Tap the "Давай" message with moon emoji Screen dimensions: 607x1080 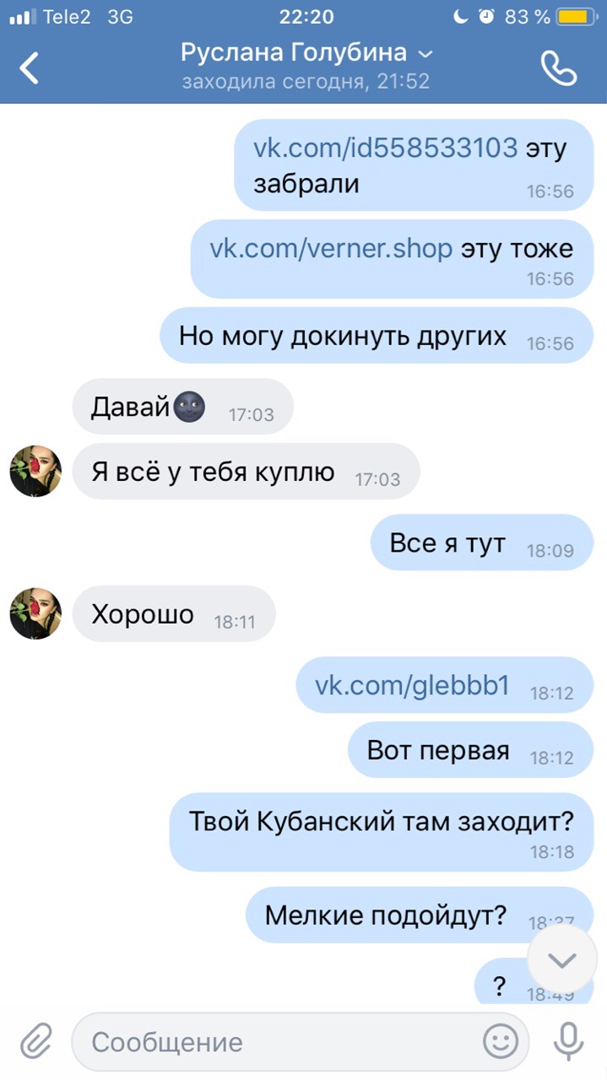click(x=183, y=407)
